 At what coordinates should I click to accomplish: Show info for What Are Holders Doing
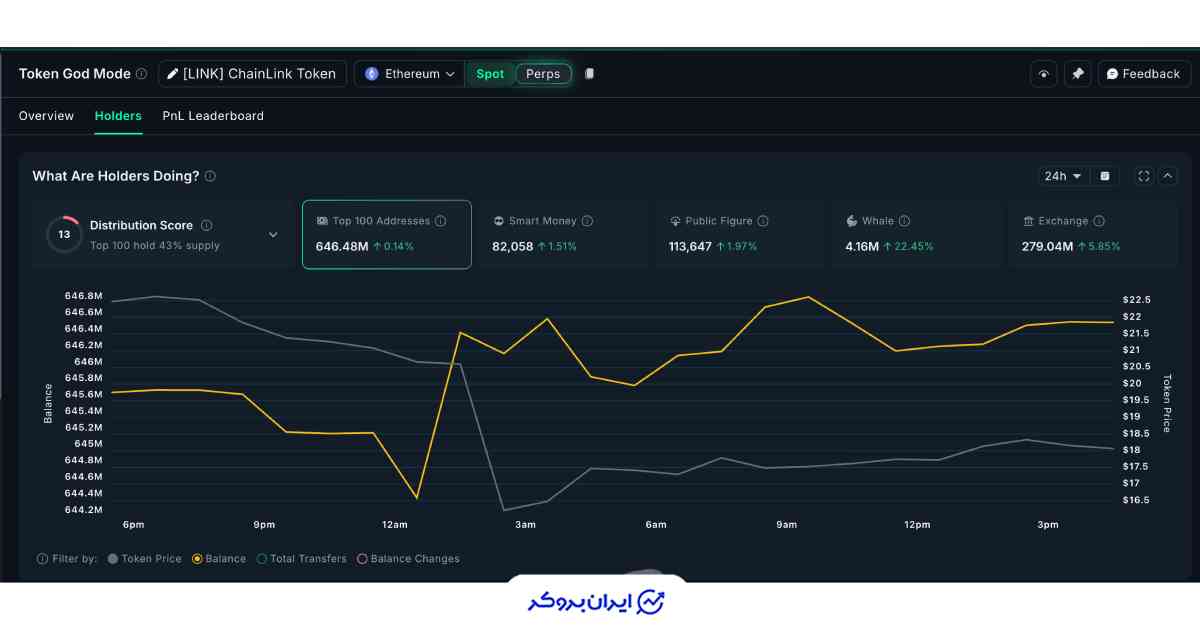pos(210,176)
